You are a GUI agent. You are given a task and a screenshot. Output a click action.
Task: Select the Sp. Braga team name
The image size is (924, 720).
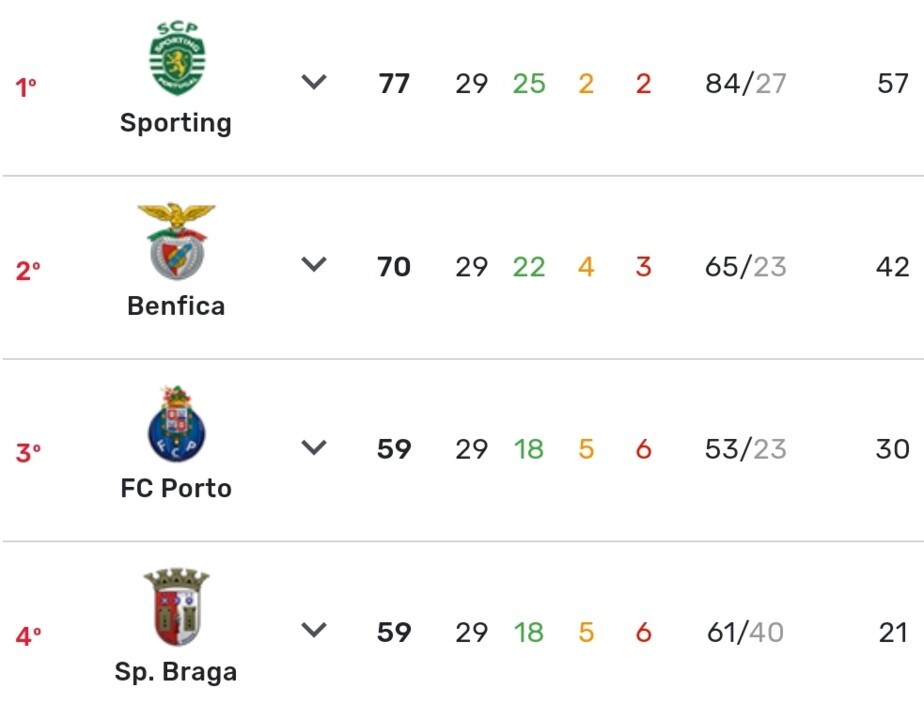[x=176, y=671]
